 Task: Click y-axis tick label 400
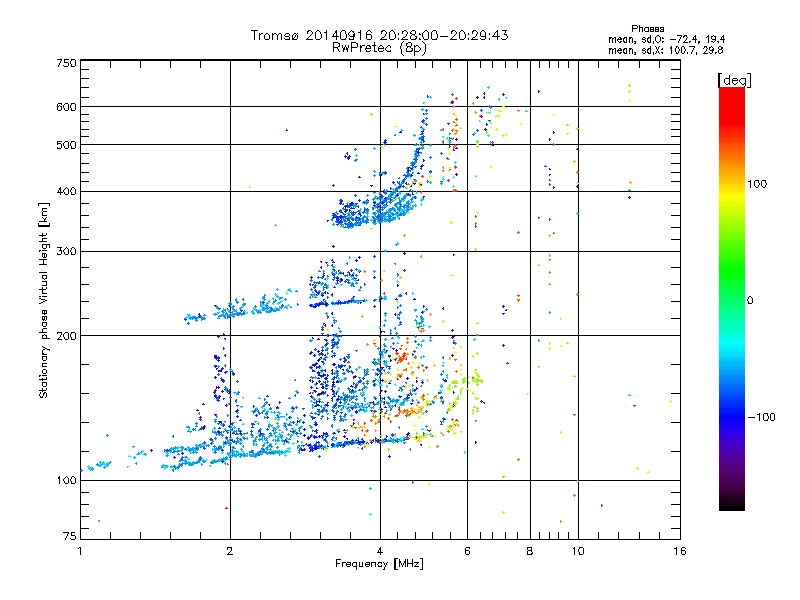tap(66, 191)
